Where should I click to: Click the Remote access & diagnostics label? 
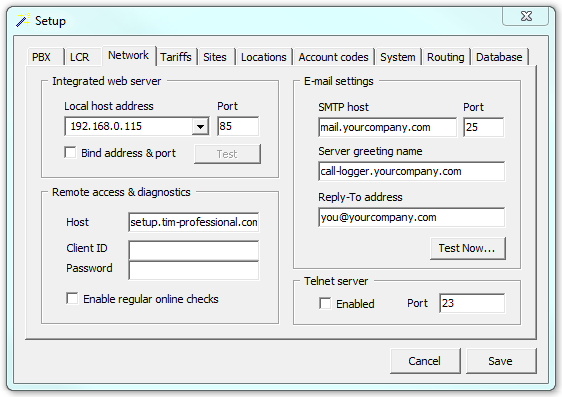coord(121,192)
